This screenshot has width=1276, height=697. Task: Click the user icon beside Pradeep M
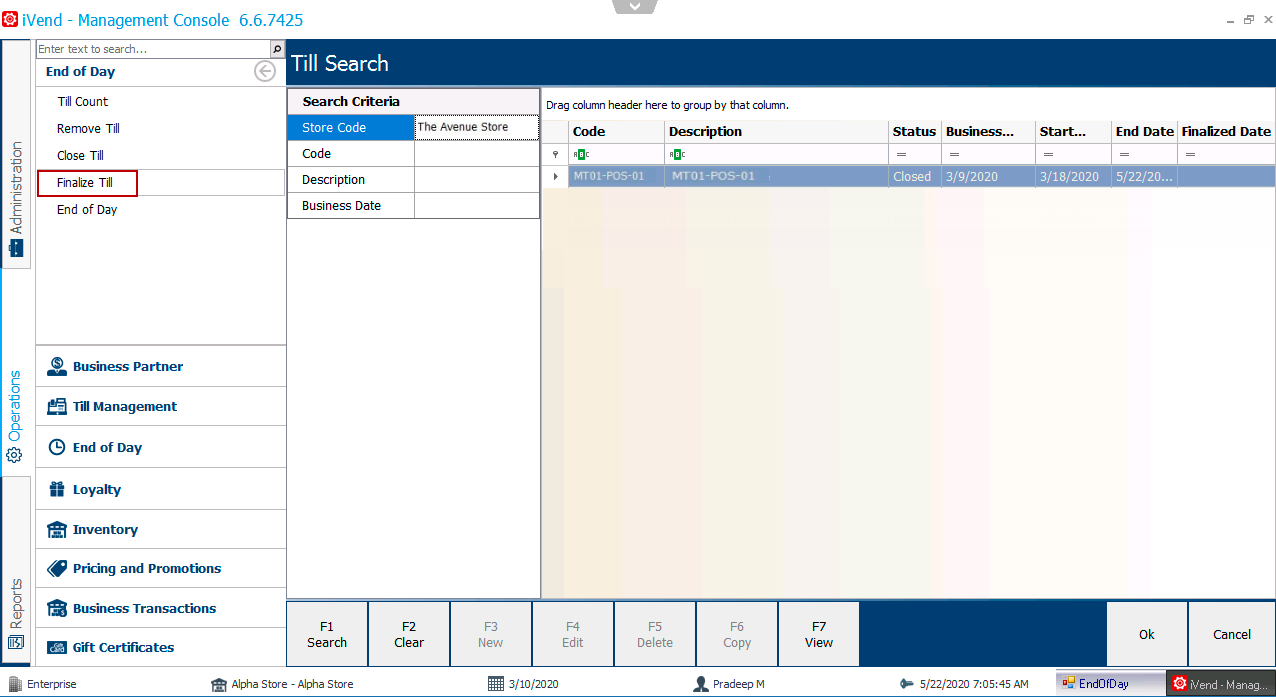pyautogui.click(x=701, y=684)
